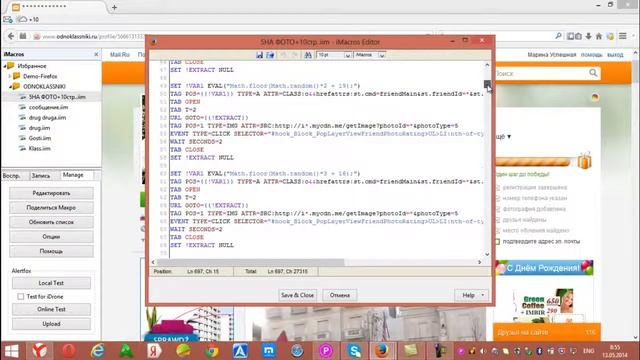Select the Gosti.iim macro file
640x360 pixels.
(x=40, y=138)
